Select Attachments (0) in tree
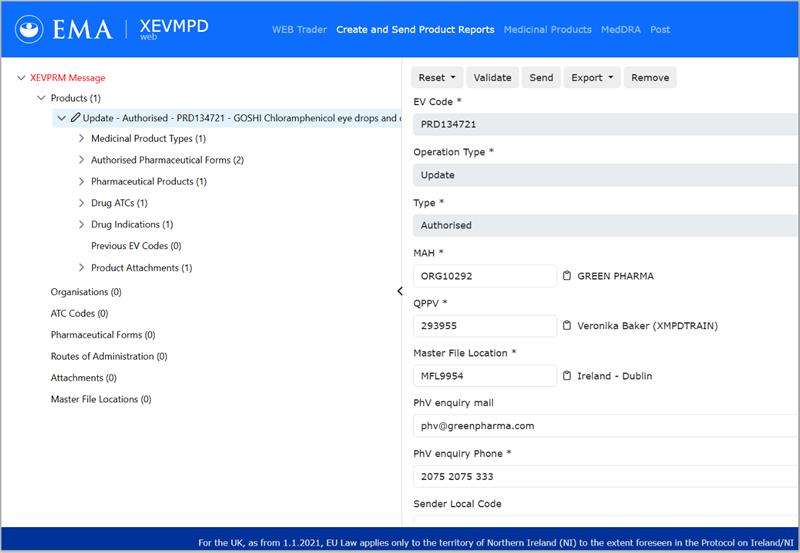Image resolution: width=800 pixels, height=553 pixels. (83, 378)
